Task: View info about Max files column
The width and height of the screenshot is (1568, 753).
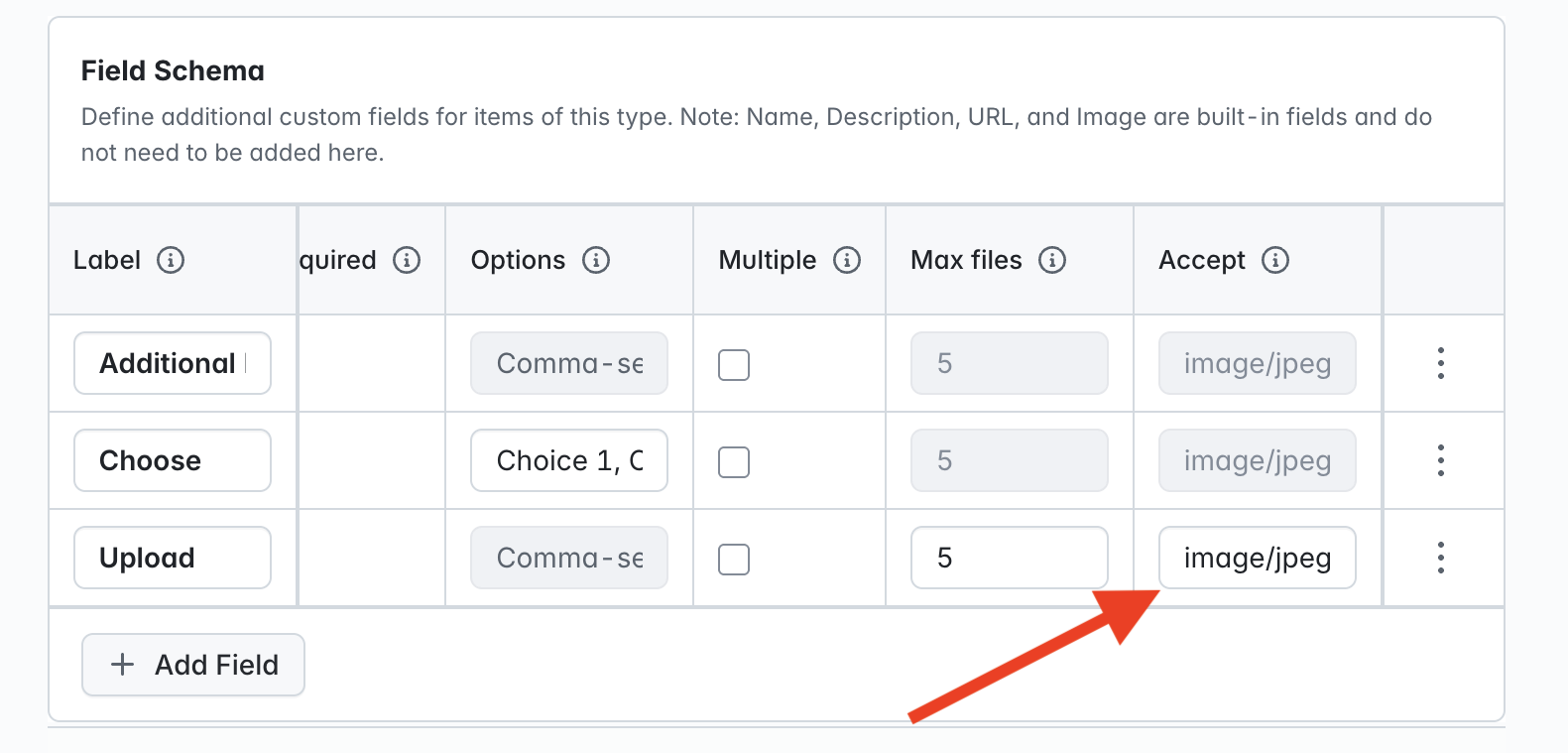Action: 1052,260
